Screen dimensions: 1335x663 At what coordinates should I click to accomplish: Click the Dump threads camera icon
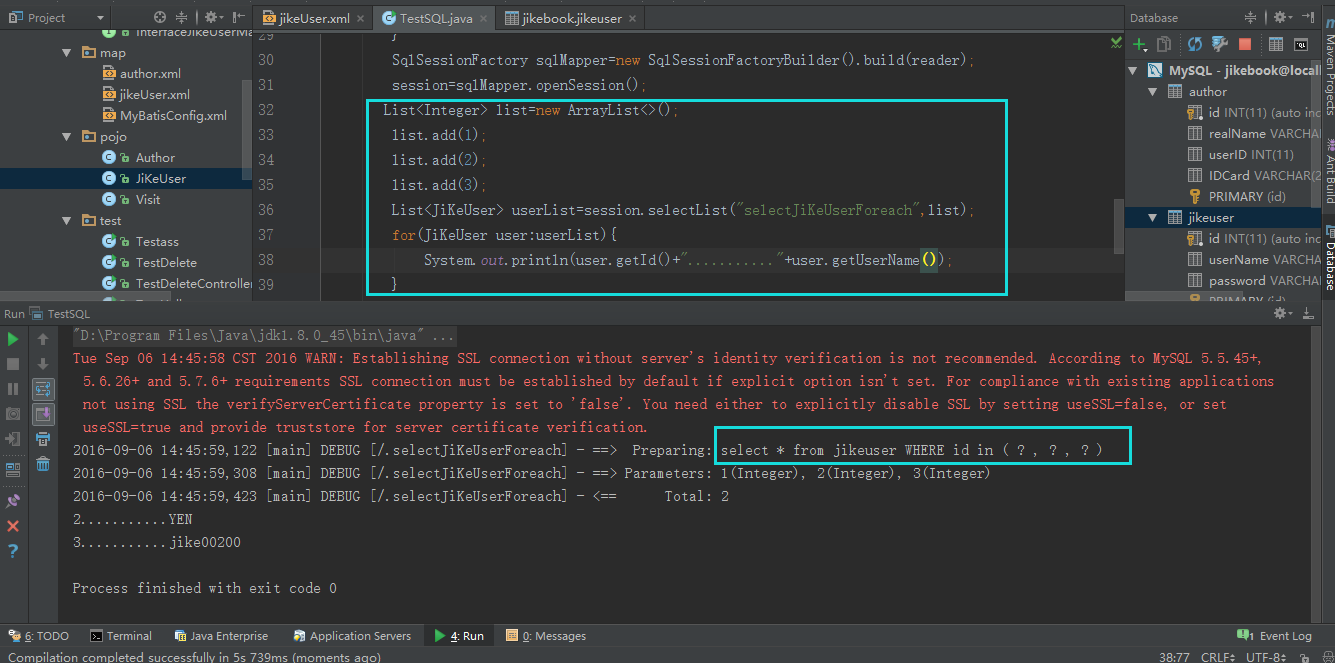point(13,414)
